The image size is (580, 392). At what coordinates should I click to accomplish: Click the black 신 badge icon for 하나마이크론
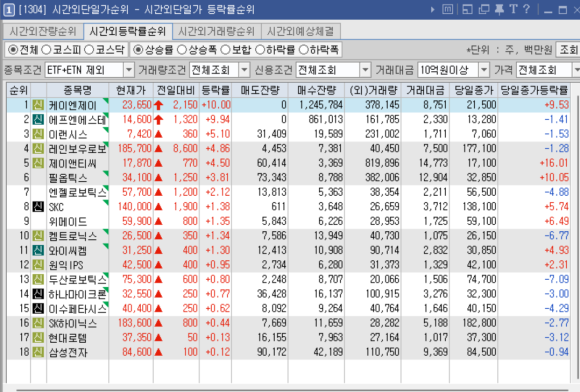click(x=38, y=294)
